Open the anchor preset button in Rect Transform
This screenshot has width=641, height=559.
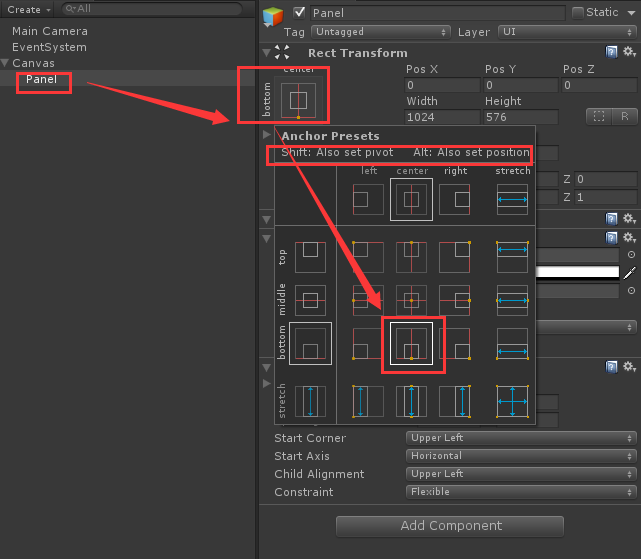click(x=298, y=100)
